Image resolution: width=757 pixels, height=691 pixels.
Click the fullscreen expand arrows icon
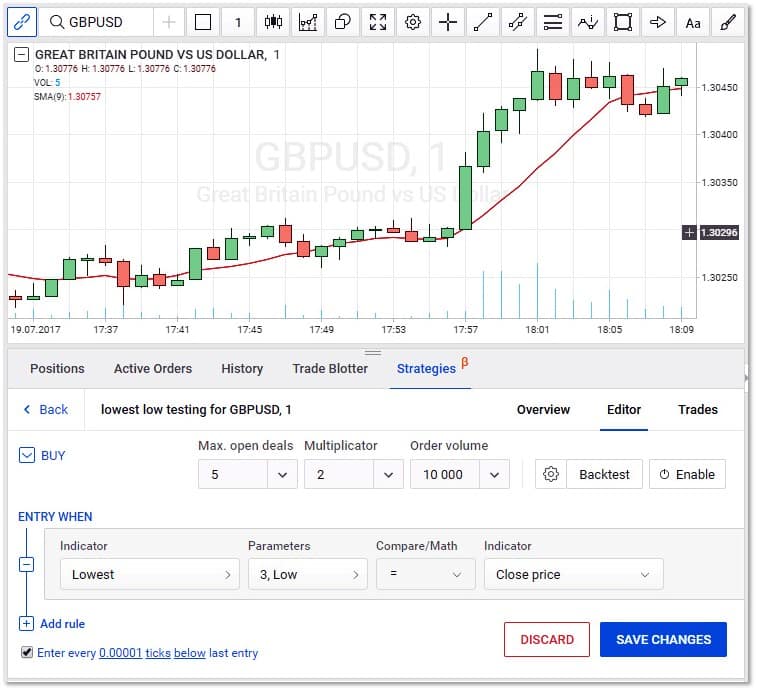pos(377,22)
